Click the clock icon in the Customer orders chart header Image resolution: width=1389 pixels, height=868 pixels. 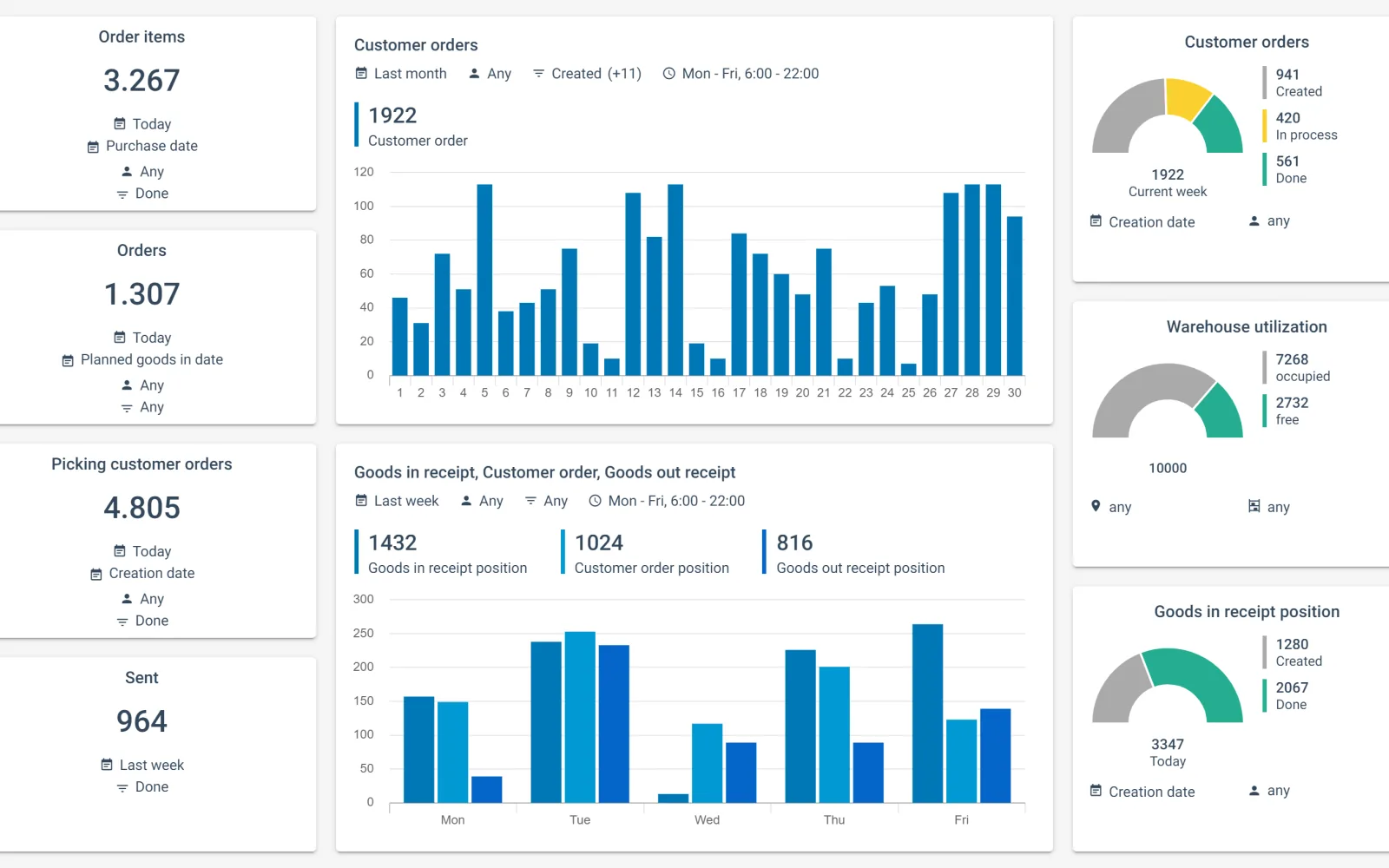point(668,74)
